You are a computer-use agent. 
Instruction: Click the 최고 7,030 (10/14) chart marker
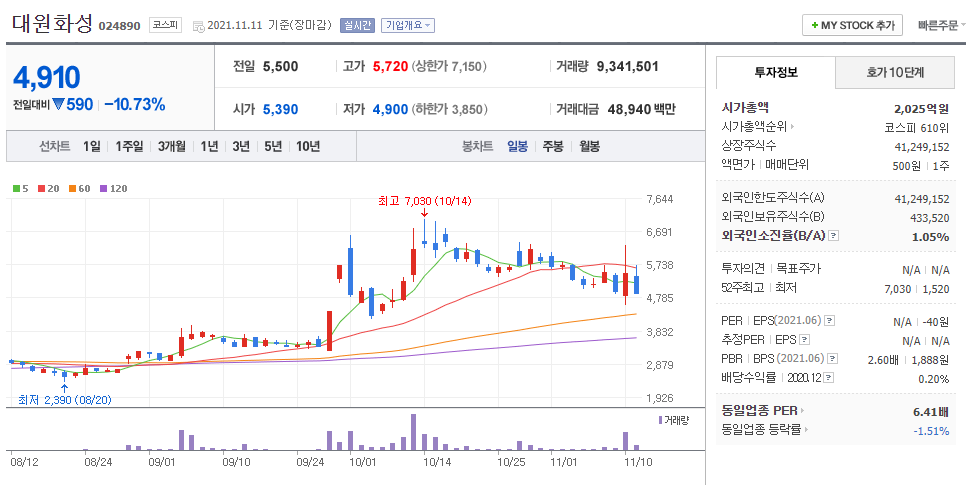[426, 201]
